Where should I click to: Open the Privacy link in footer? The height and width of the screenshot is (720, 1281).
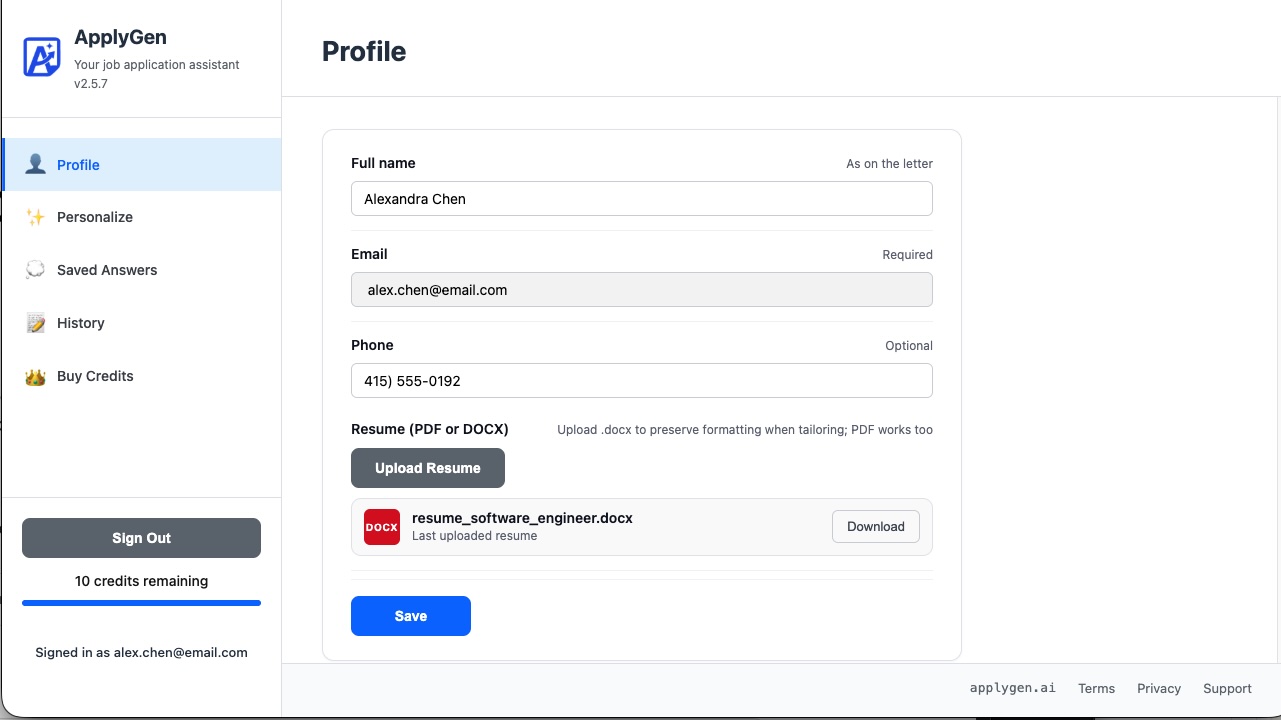1159,688
